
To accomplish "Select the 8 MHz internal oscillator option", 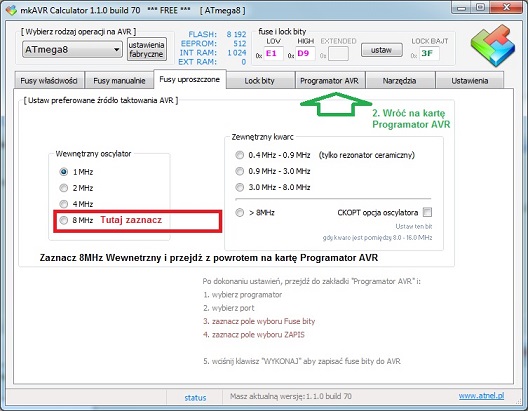I will click(x=64, y=220).
